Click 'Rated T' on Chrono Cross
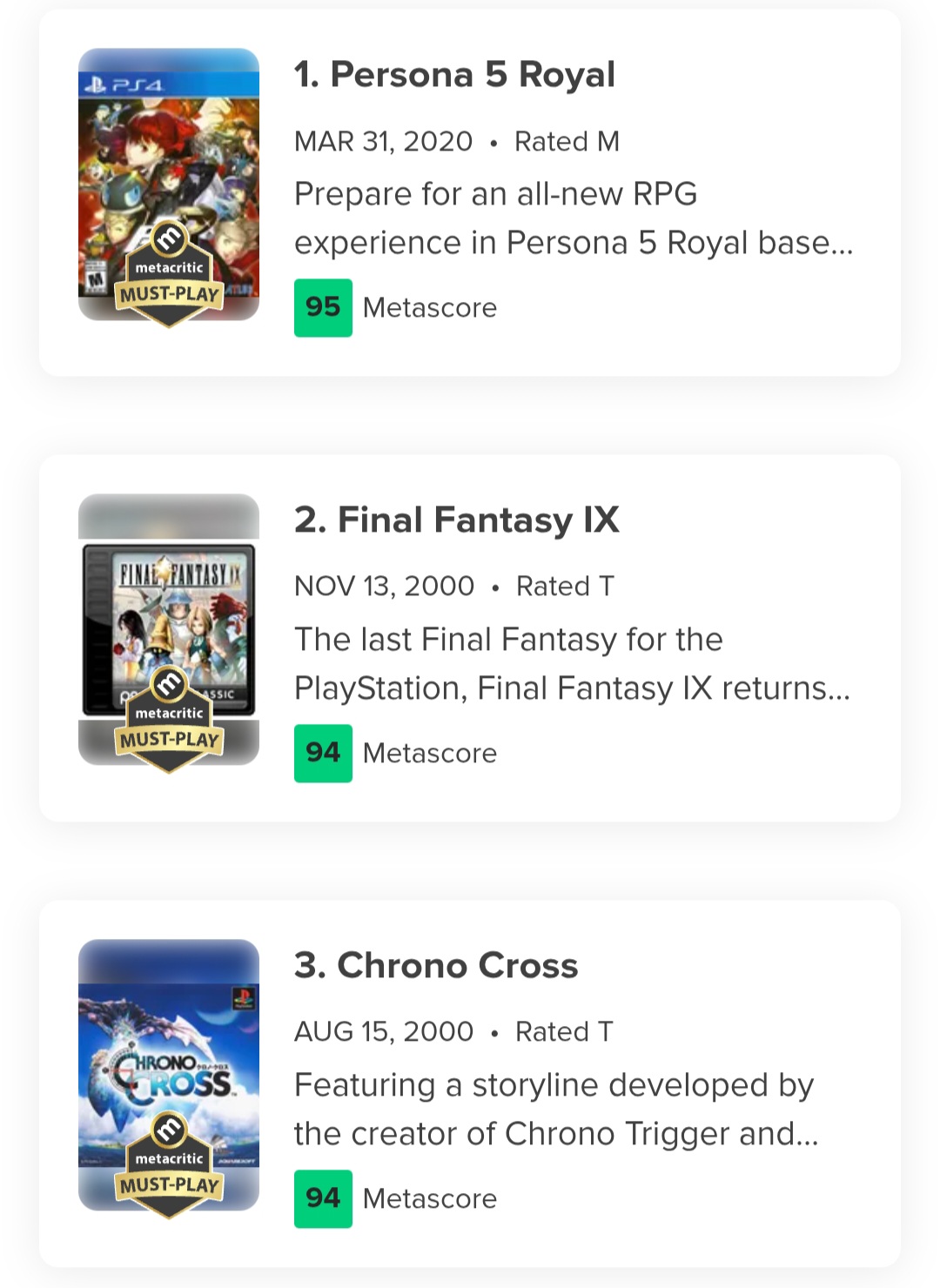This screenshot has width=940, height=1288. tap(564, 1032)
